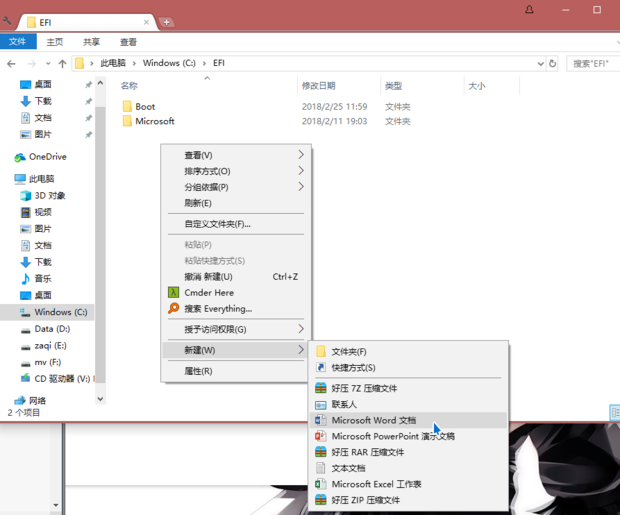Screen dimensions: 620x515
Task: Open 3D 对象 in the navigation pane
Action: pyautogui.click(x=43, y=195)
